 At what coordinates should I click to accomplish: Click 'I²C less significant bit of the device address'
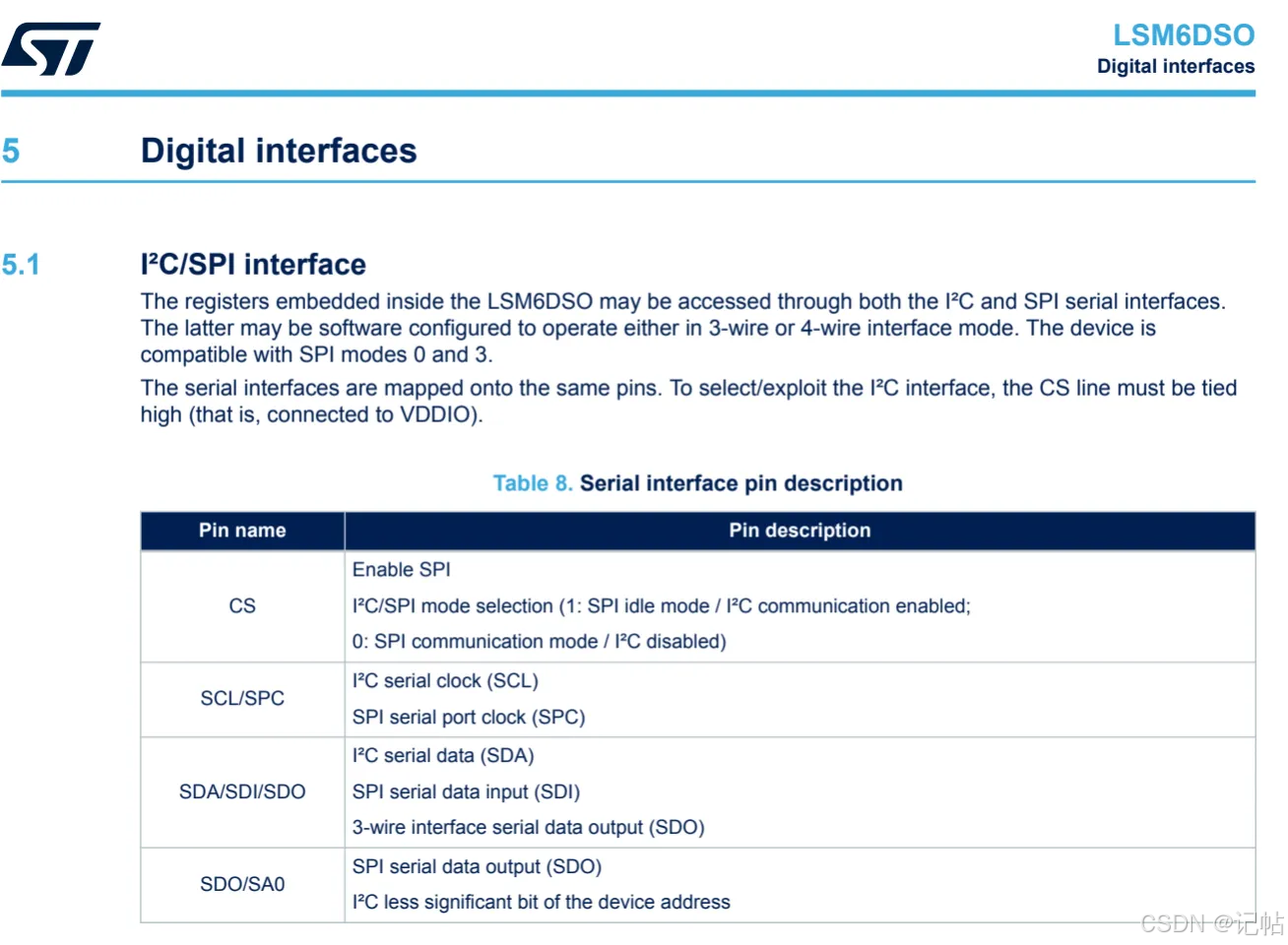[542, 903]
